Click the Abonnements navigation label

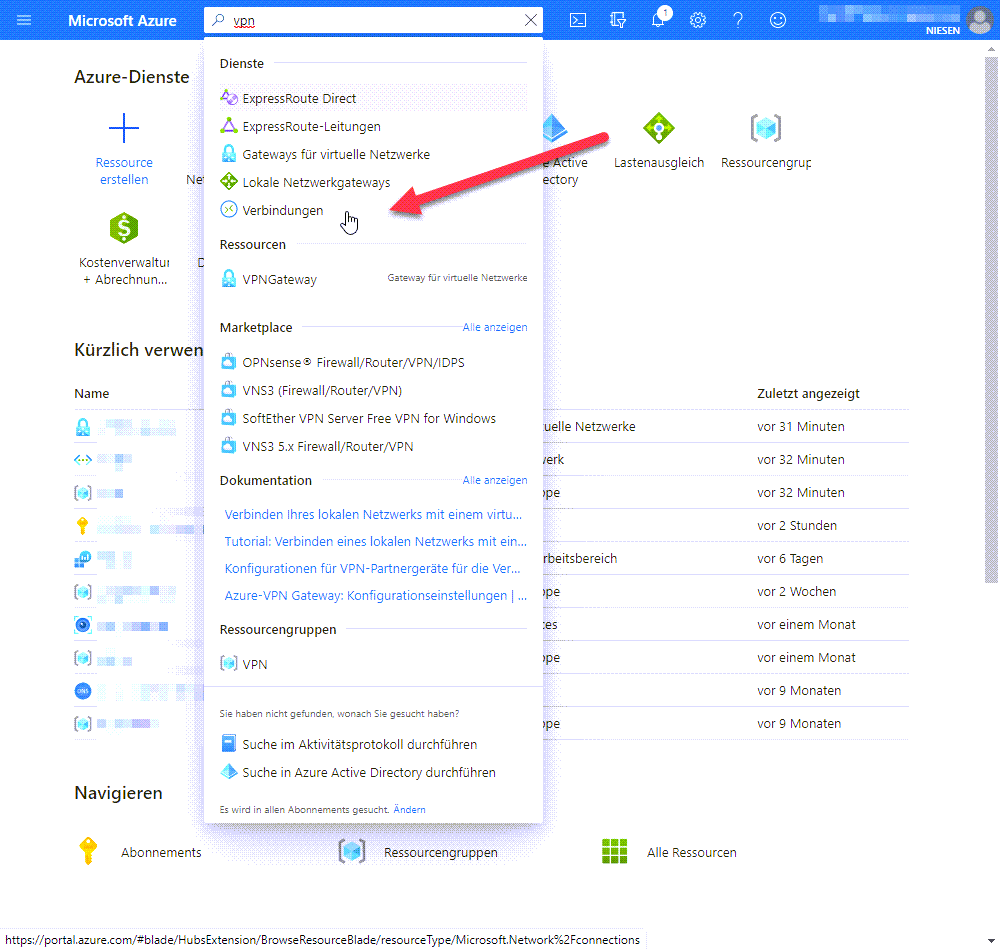tap(161, 852)
